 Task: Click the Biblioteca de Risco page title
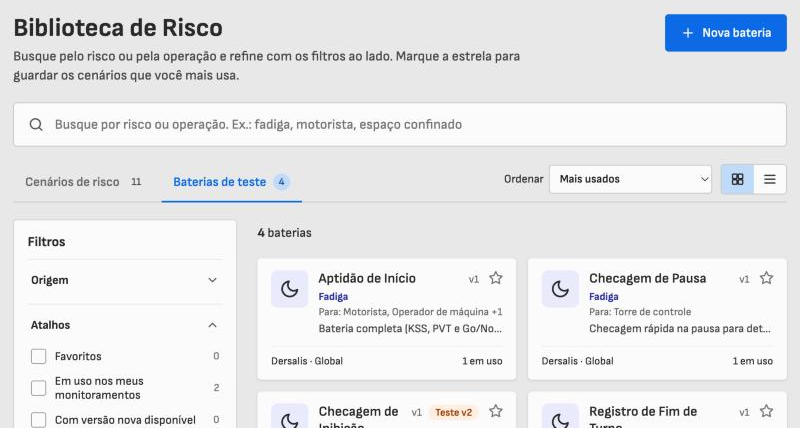pos(118,28)
